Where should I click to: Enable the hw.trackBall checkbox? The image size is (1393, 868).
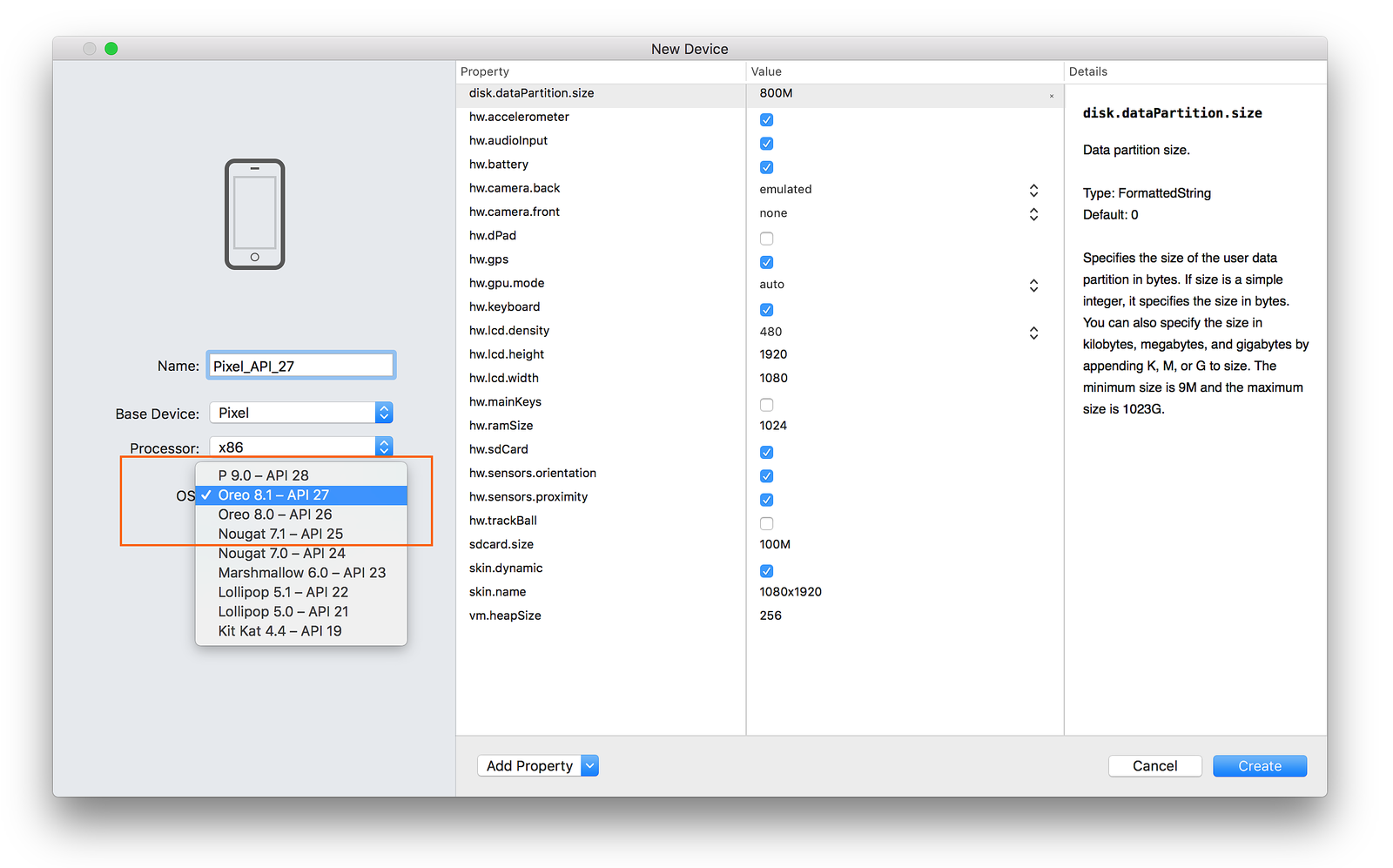[x=766, y=523]
